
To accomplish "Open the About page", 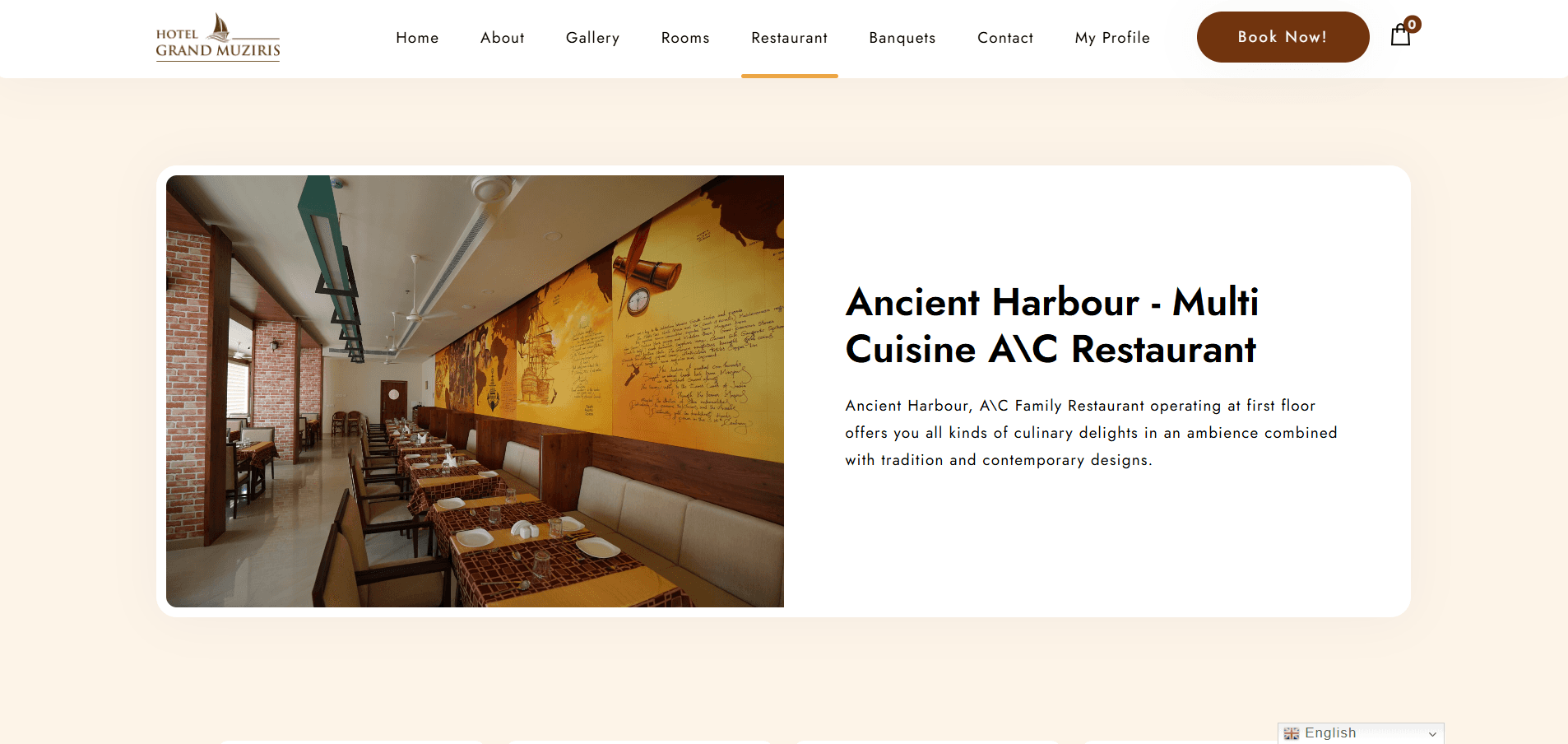I will (503, 38).
